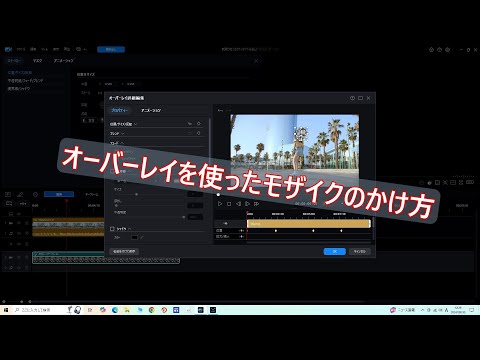Step to previous frame in overlay dialog
Screen dimensions: 480x360
coord(238,204)
